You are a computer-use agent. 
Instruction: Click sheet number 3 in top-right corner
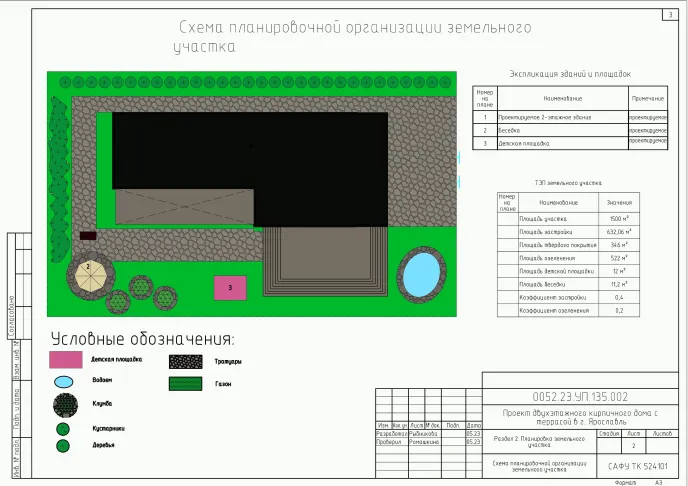click(669, 14)
